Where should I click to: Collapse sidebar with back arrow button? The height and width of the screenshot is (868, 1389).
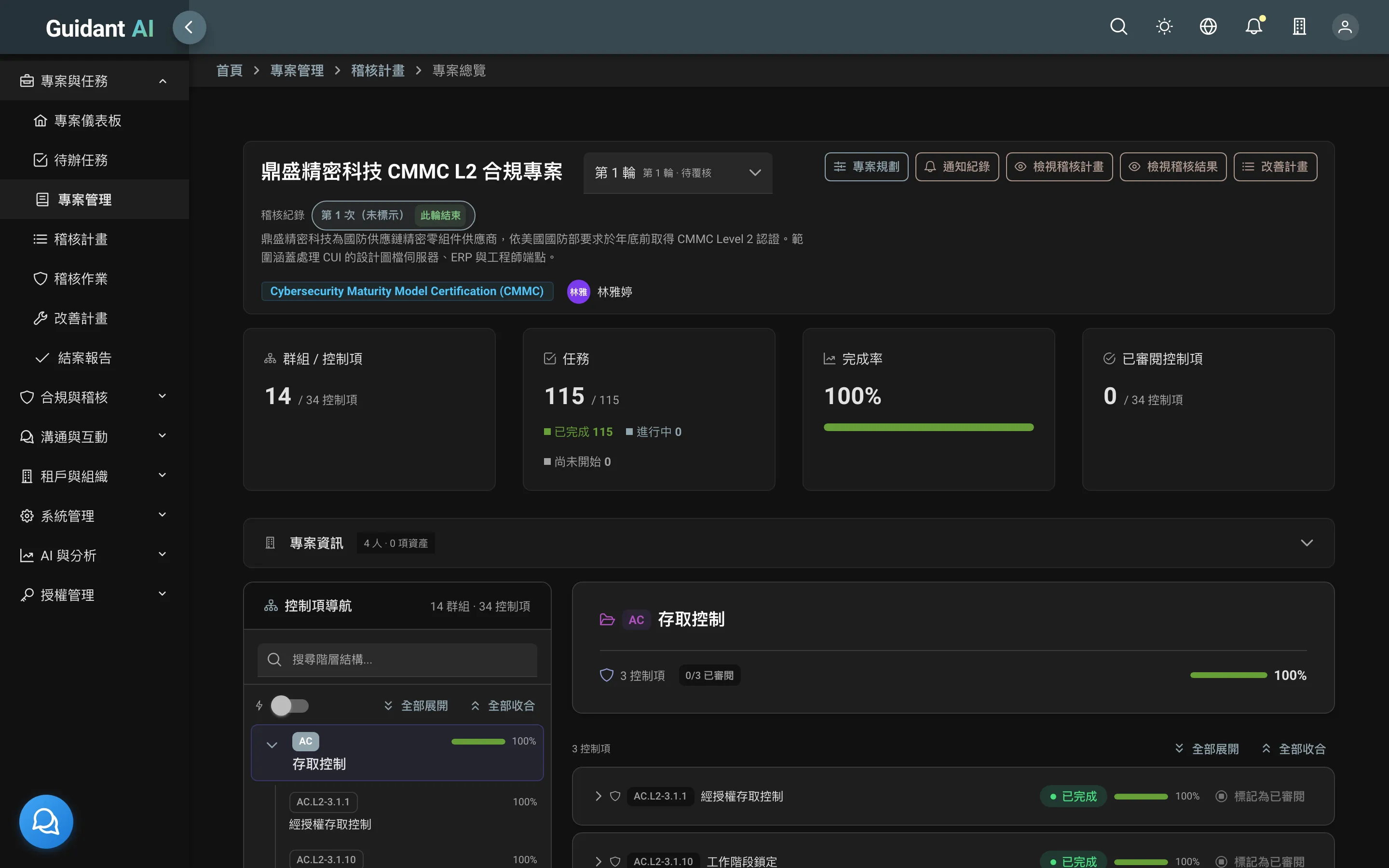(x=189, y=27)
